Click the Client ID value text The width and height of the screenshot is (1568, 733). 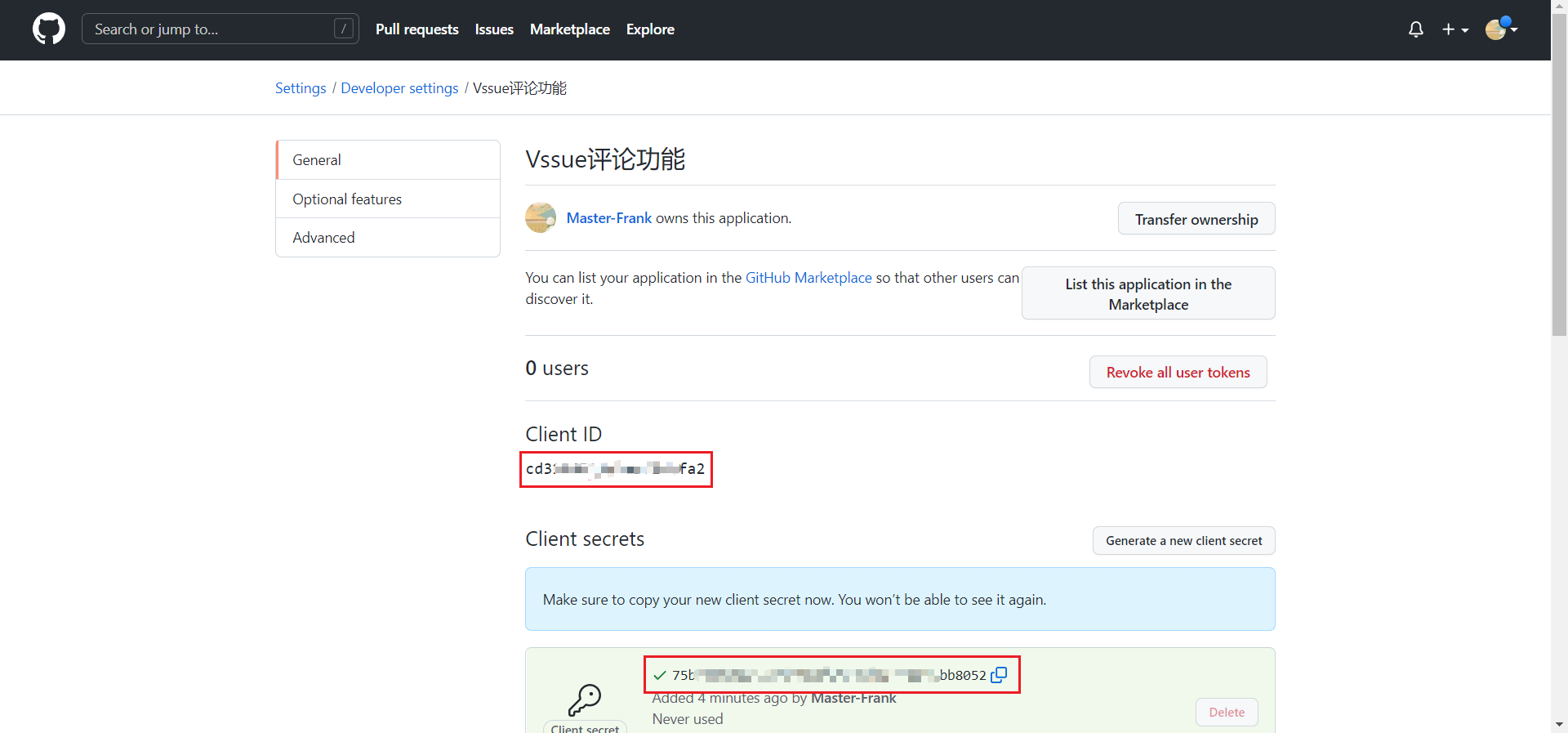615,469
